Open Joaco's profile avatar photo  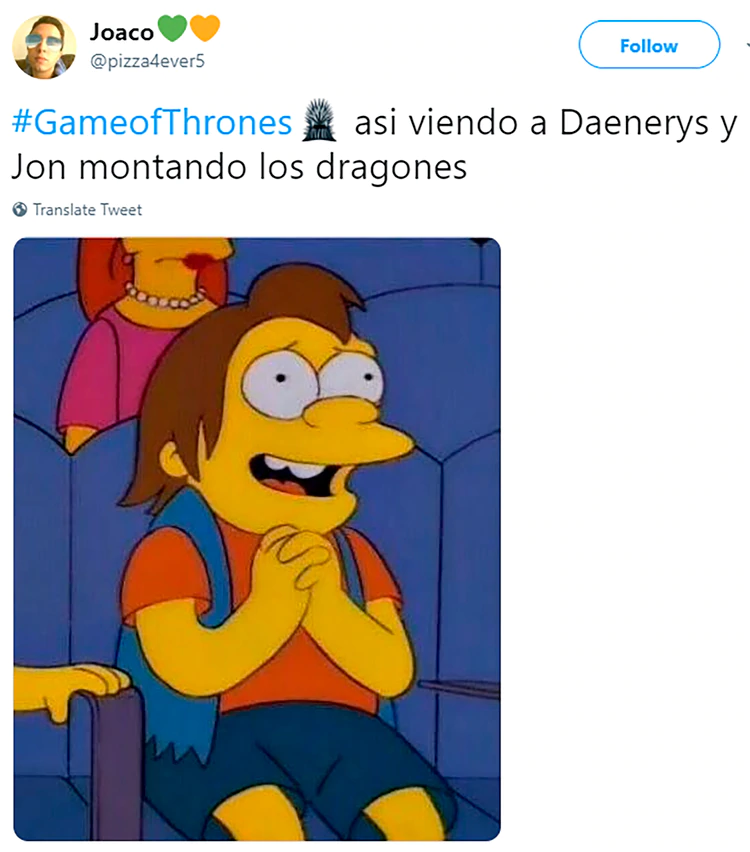45,47
